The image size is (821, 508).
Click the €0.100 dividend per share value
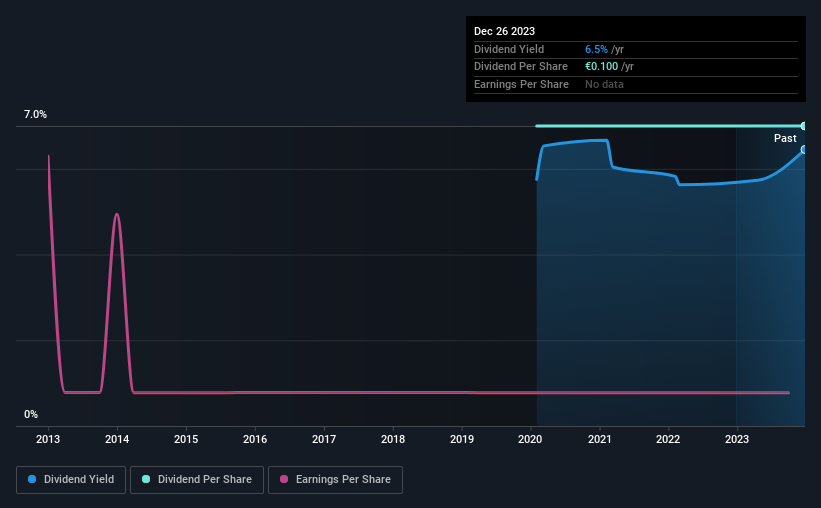click(602, 67)
